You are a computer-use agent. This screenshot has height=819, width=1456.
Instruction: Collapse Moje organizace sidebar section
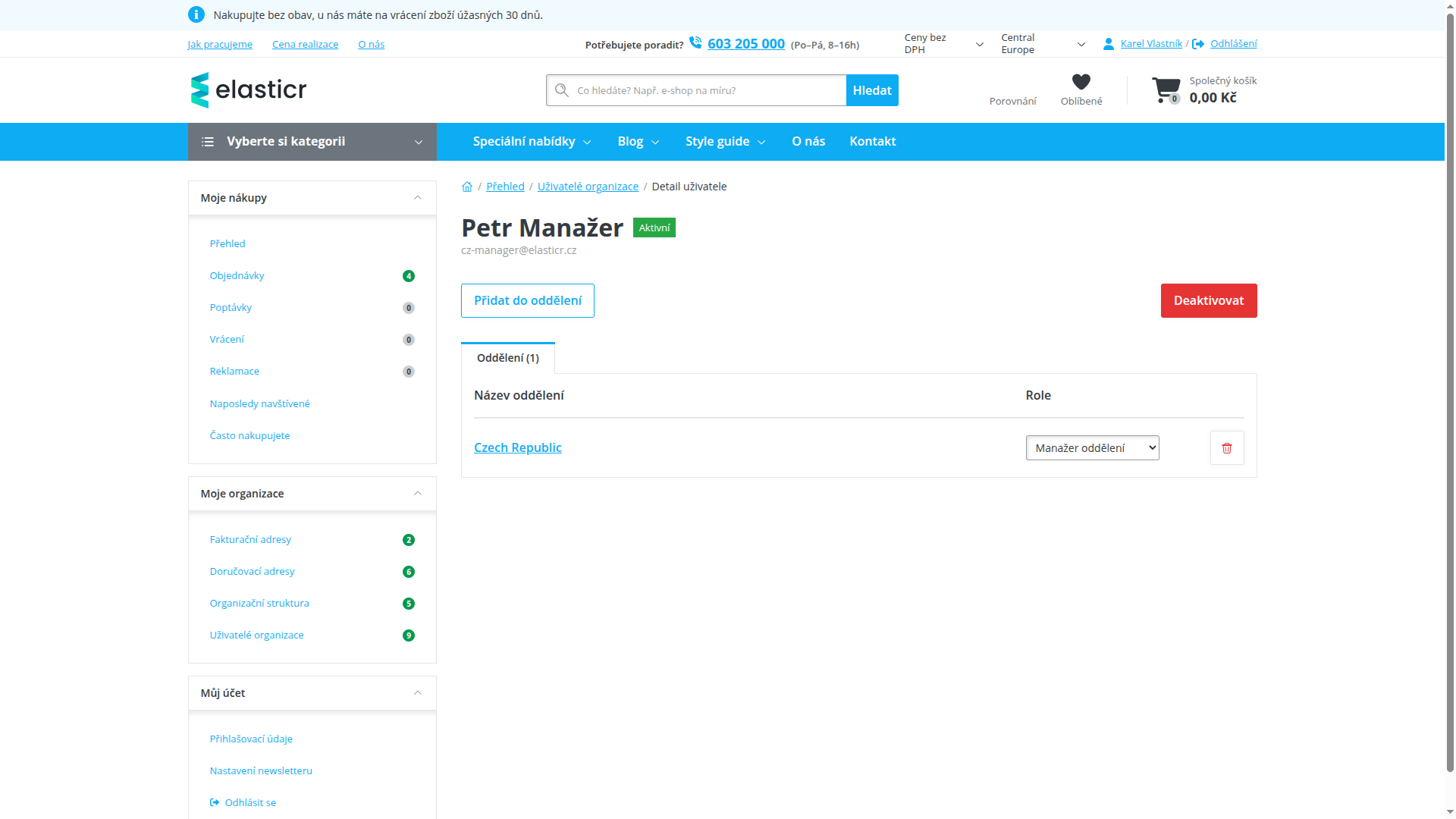click(312, 494)
